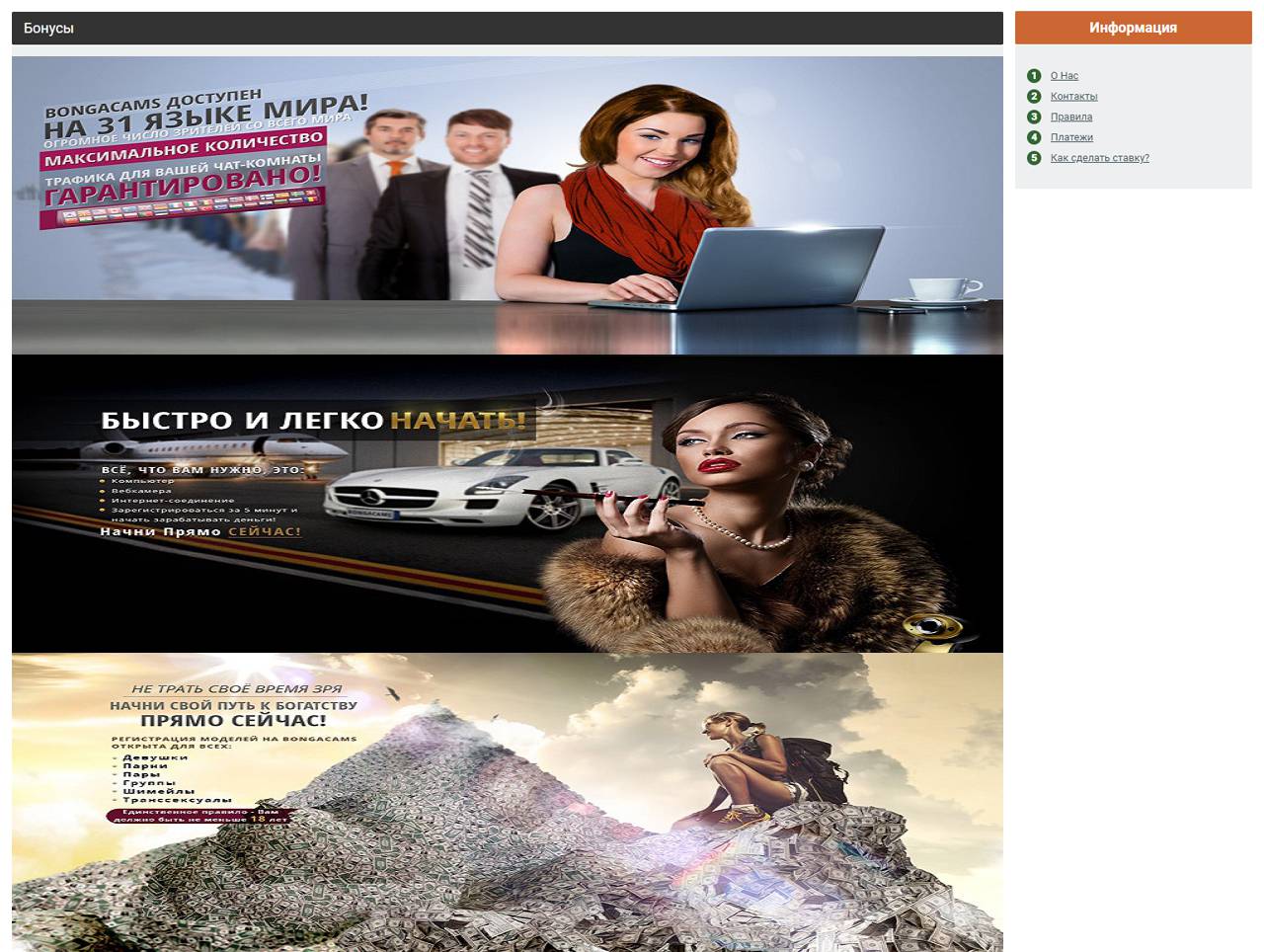This screenshot has width=1264, height=952.
Task: Click the number 2 bullet icon
Action: click(x=1034, y=97)
